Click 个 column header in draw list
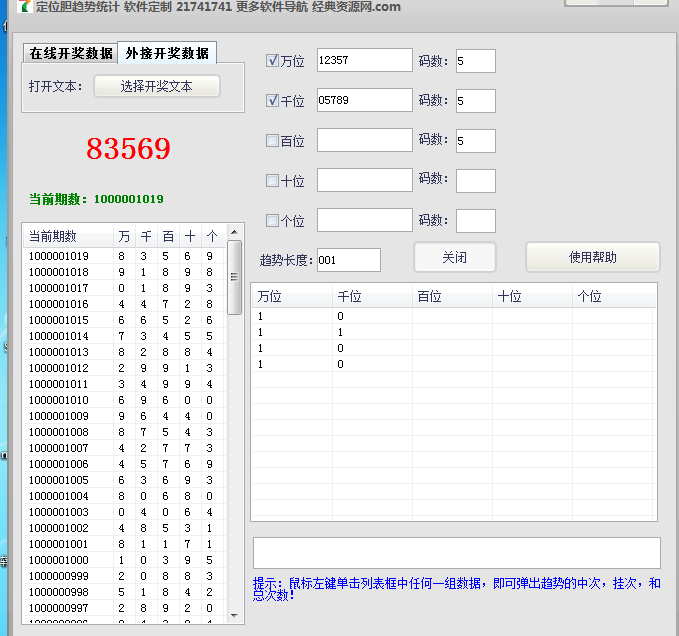679x636 pixels. point(212,236)
